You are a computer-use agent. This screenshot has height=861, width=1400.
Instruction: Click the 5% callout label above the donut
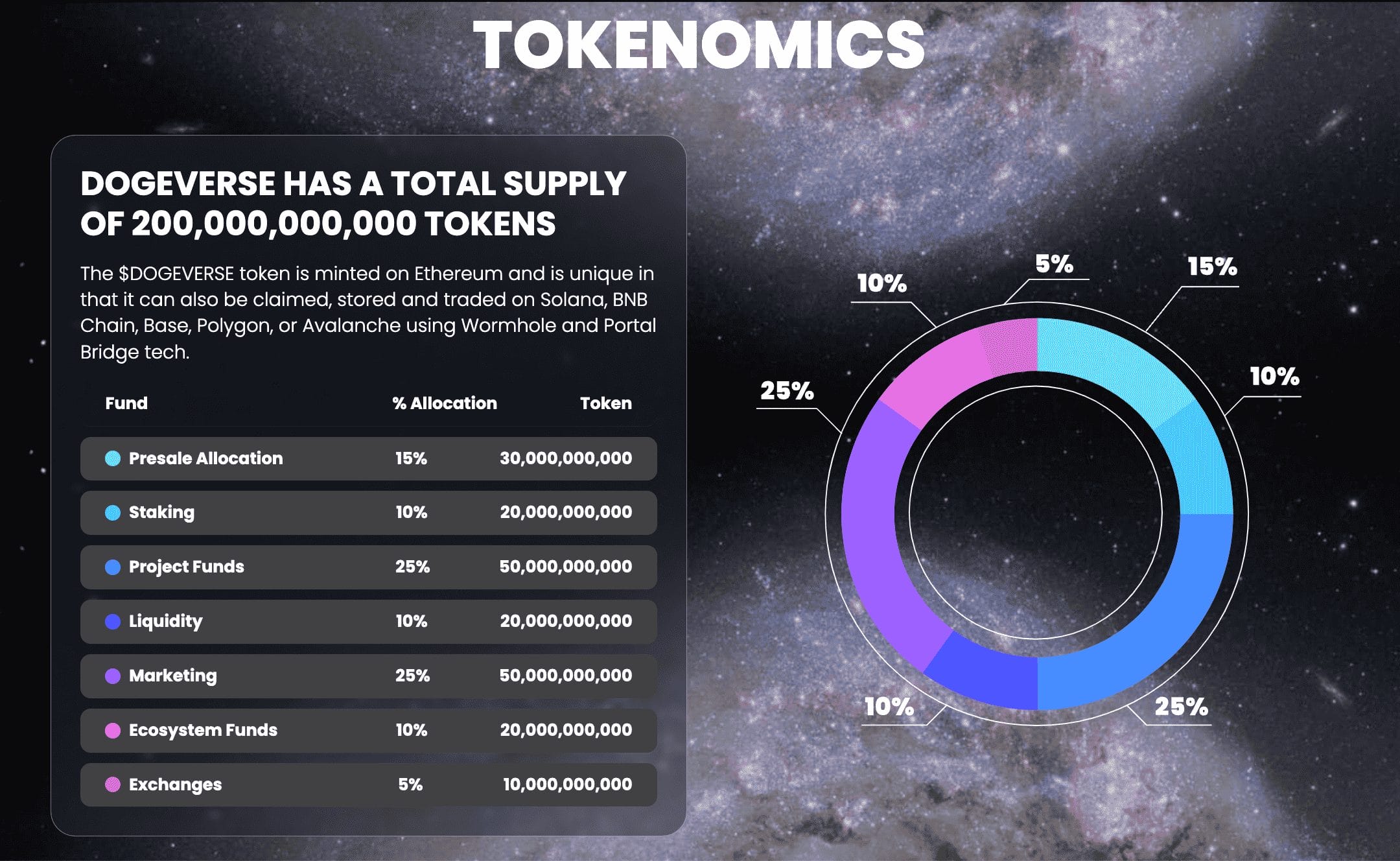1054,265
